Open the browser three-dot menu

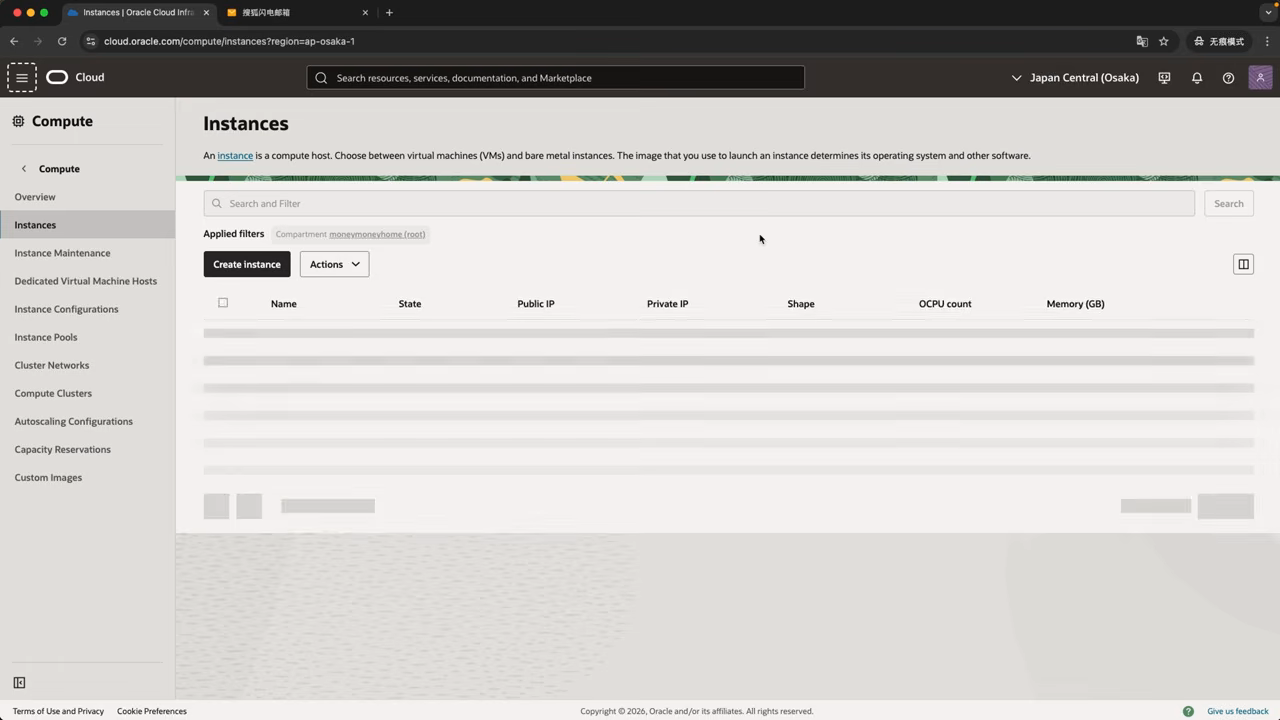(1267, 41)
